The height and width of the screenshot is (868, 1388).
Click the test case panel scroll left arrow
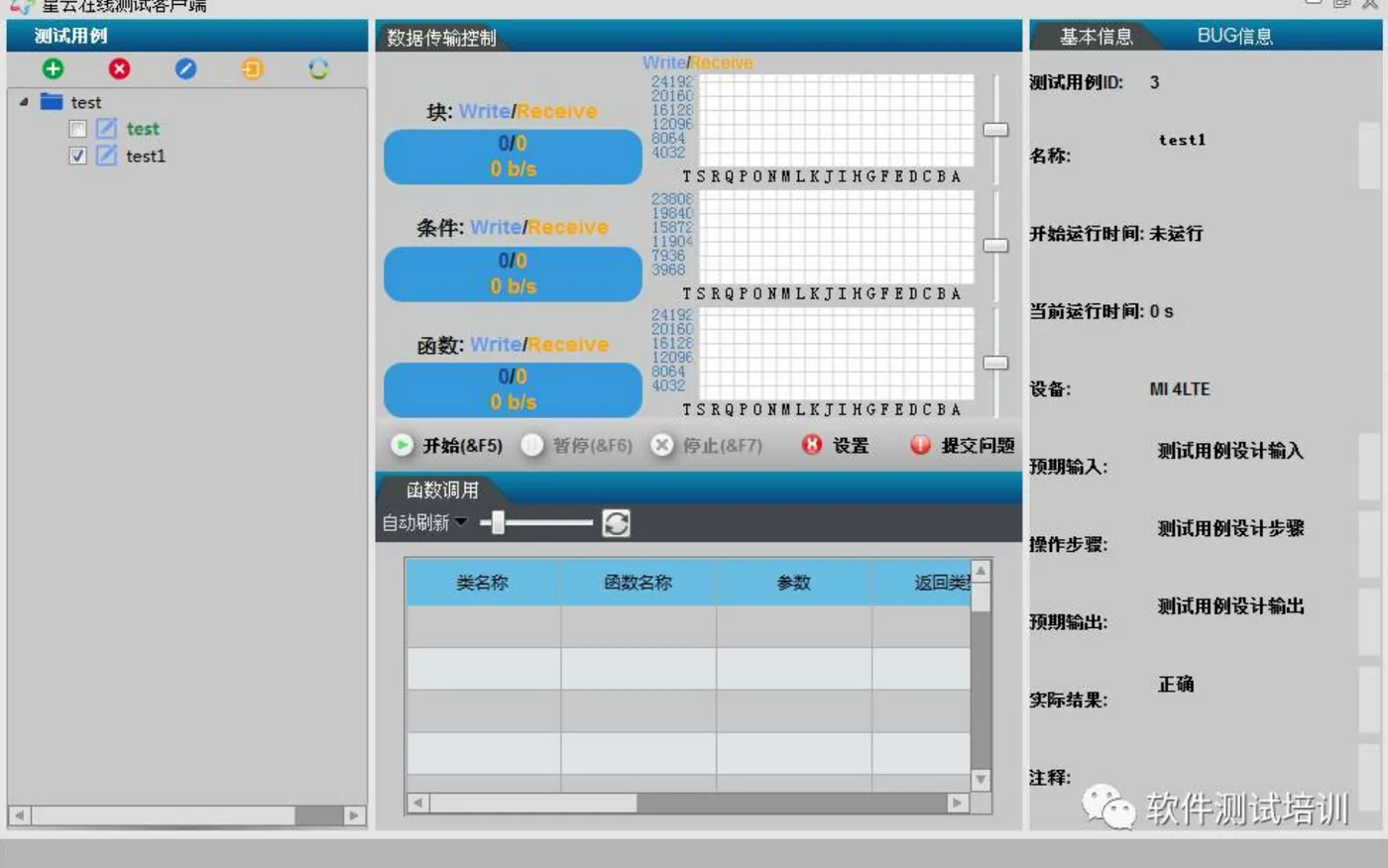coord(19,815)
